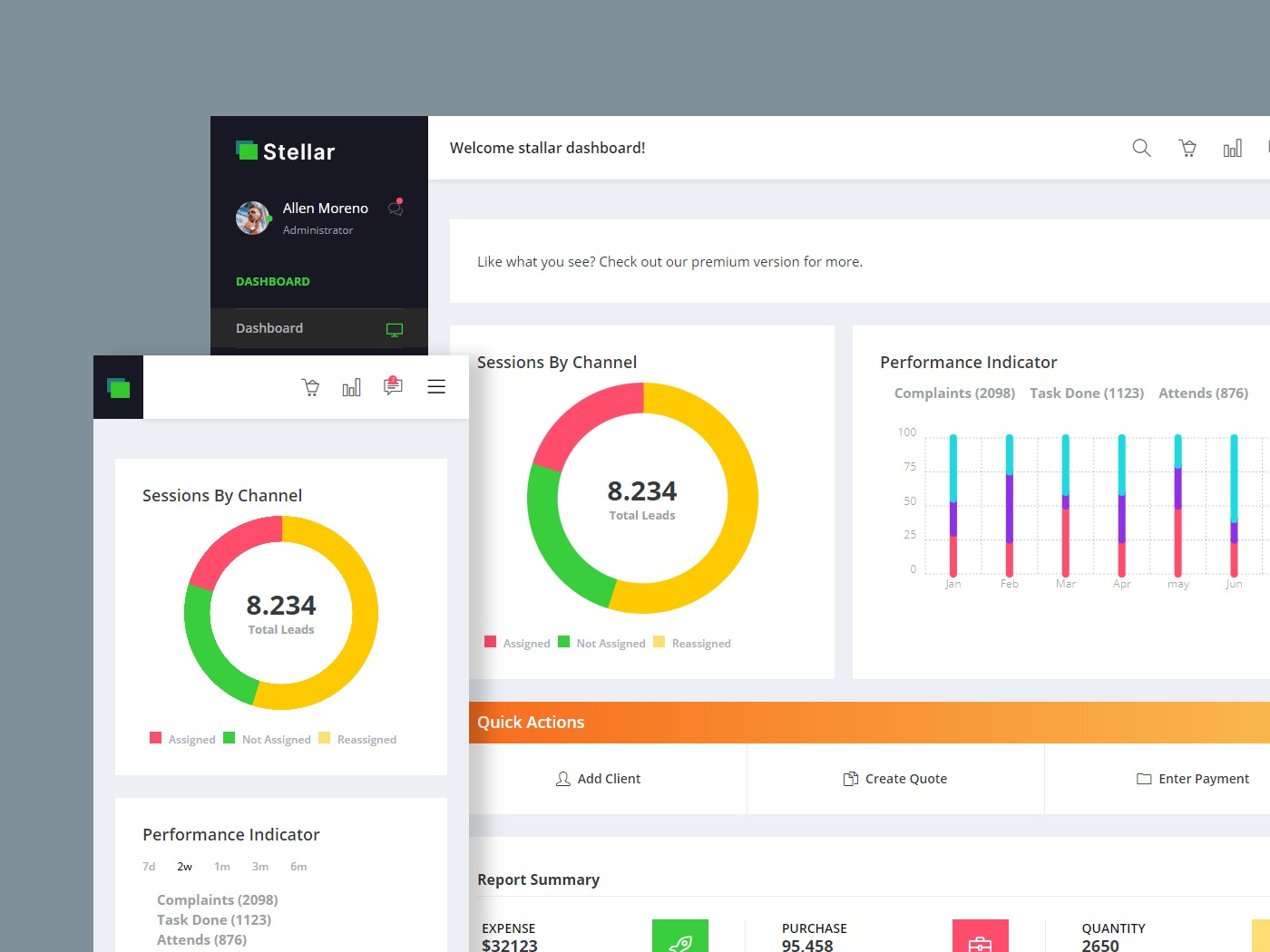Click the Jan bar in Performance Indicator chart

(x=953, y=505)
